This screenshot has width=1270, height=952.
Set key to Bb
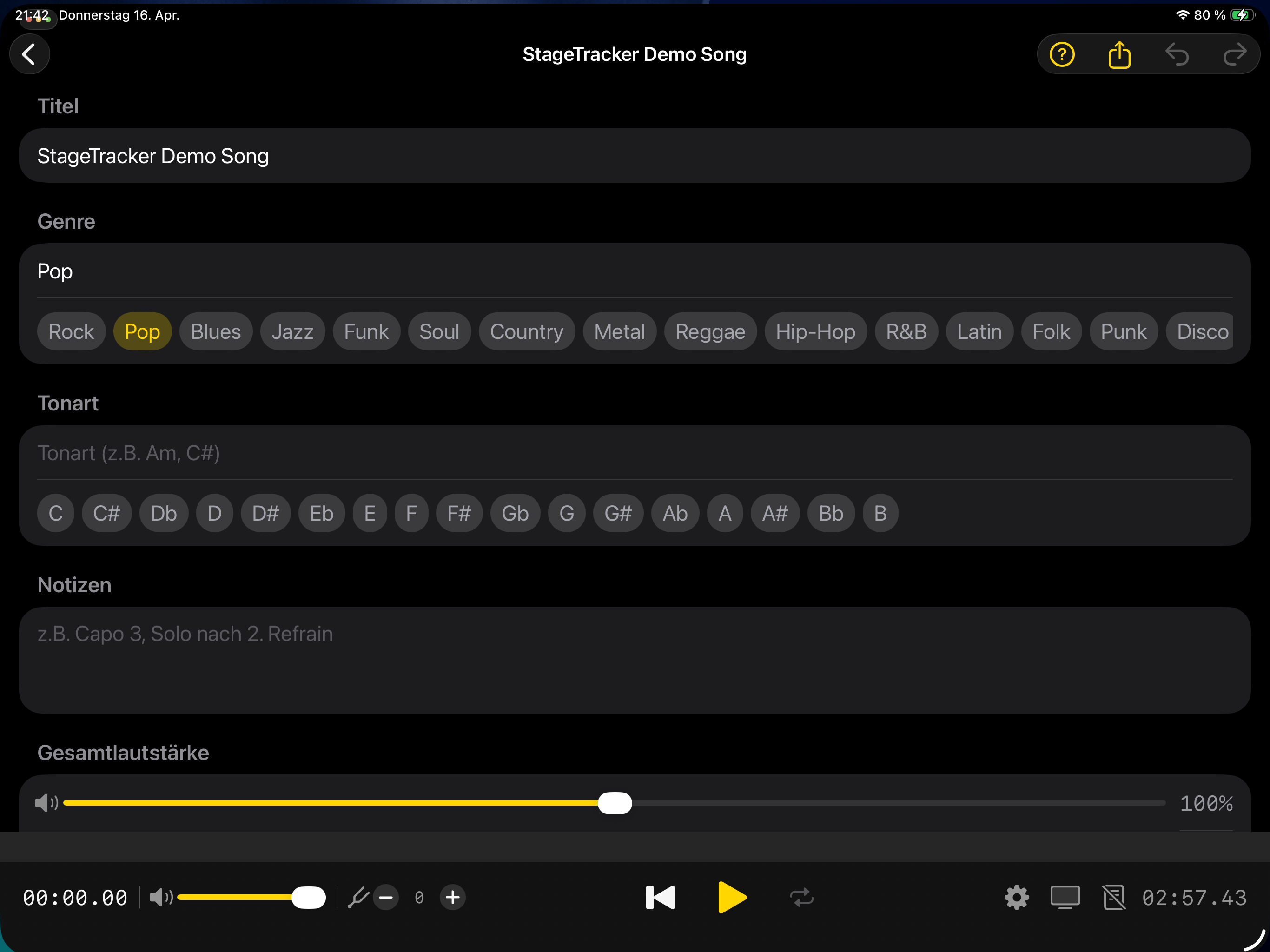pos(831,513)
